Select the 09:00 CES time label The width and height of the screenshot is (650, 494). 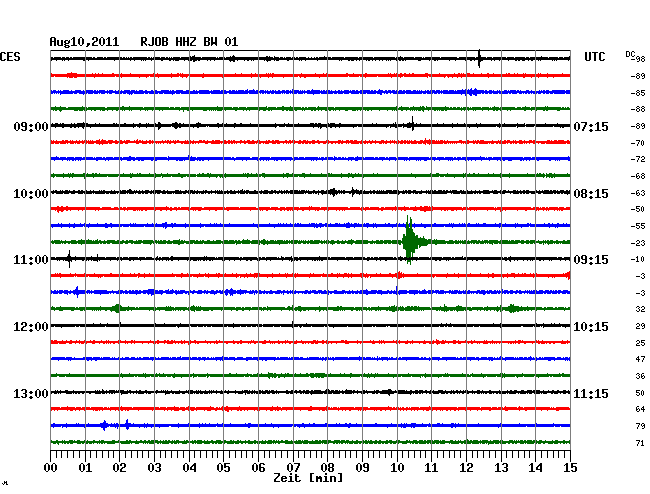click(31, 126)
